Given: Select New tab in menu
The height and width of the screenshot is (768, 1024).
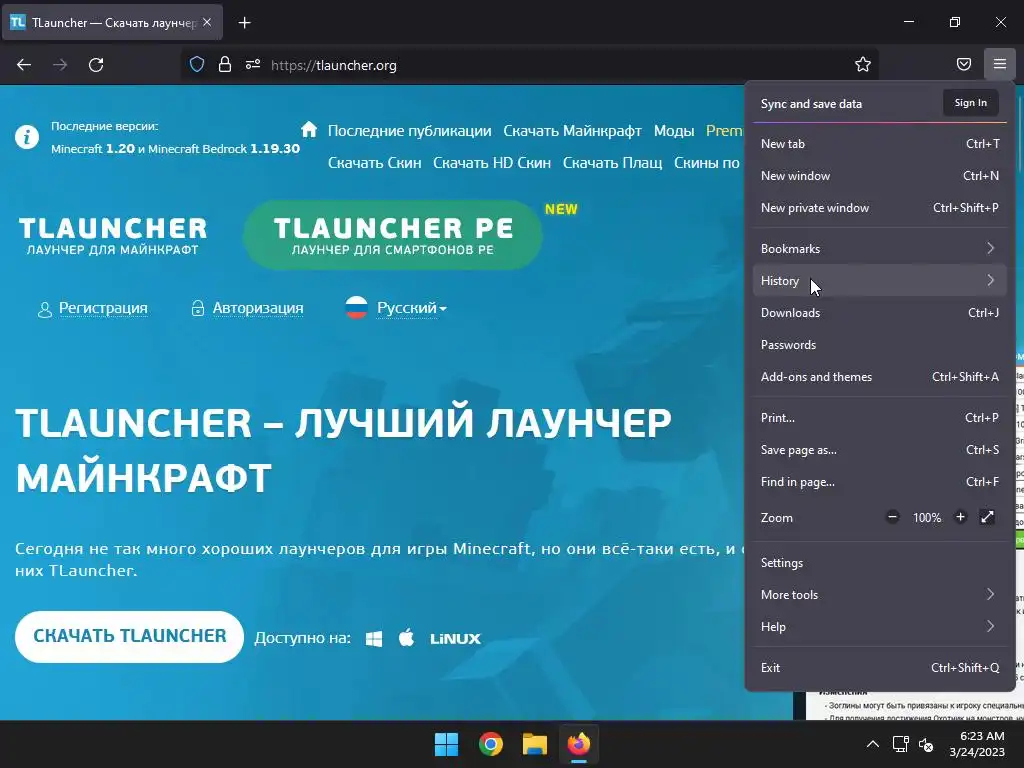Looking at the screenshot, I should [880, 144].
